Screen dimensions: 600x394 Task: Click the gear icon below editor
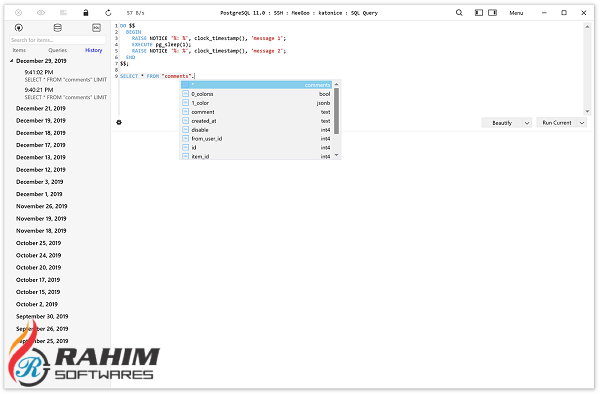pos(119,122)
